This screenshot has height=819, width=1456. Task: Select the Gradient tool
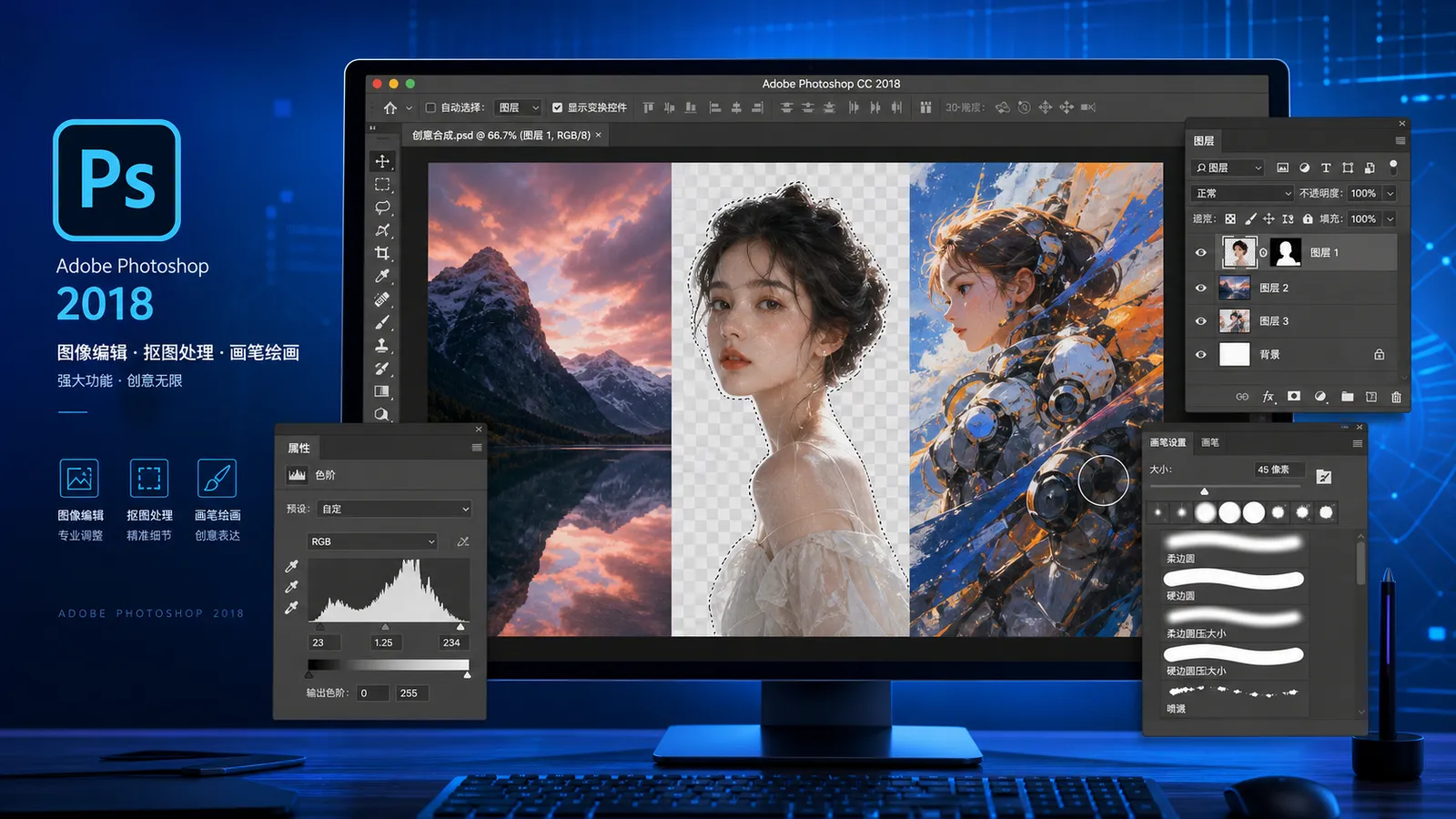pos(382,391)
